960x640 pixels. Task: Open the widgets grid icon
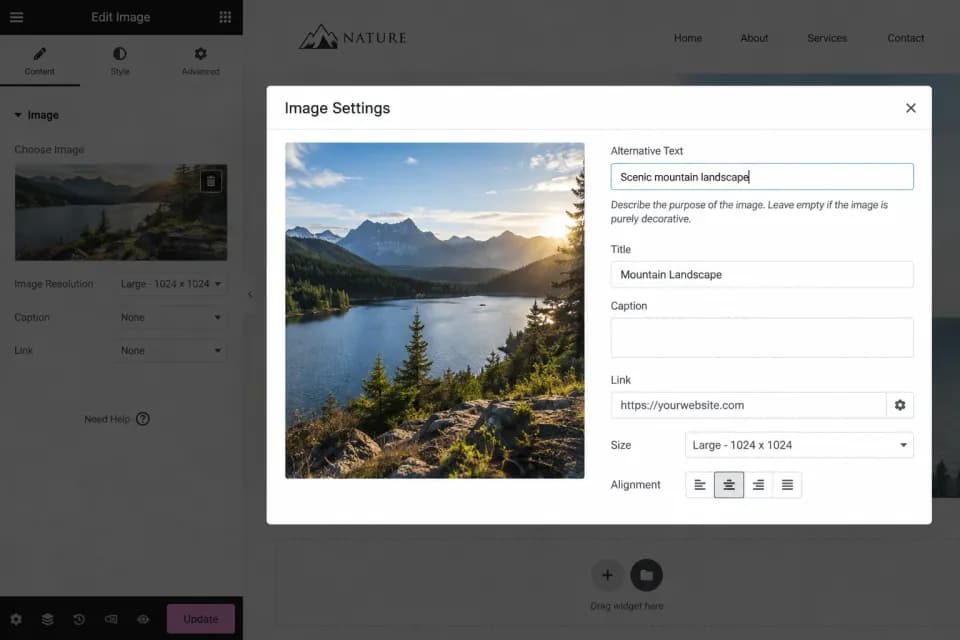tap(225, 17)
